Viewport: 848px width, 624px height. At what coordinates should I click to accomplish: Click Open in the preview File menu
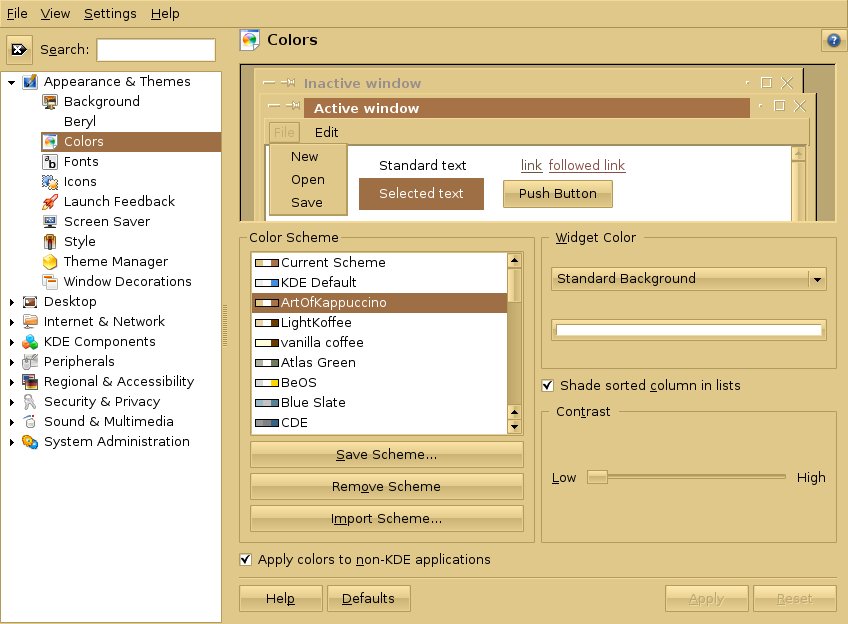[308, 180]
